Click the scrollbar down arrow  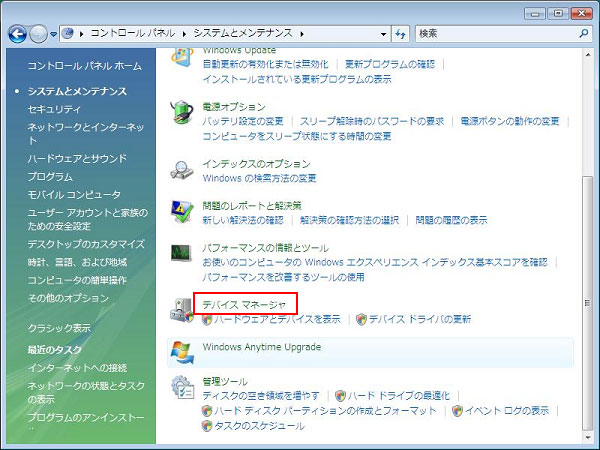click(x=586, y=437)
